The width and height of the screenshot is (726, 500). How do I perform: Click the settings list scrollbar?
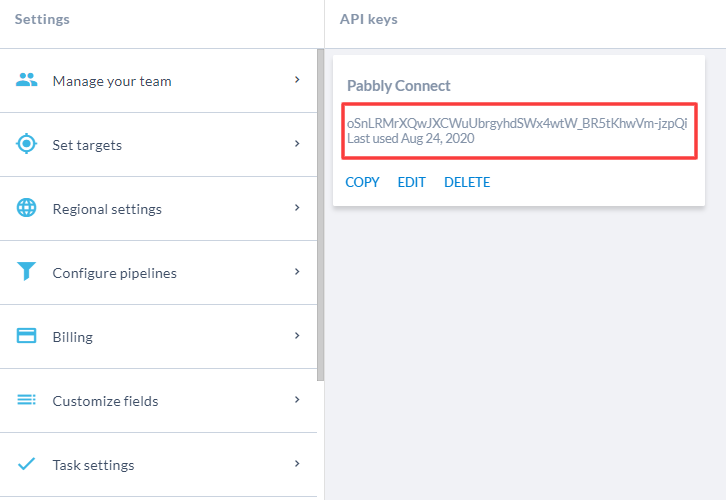coord(320,215)
